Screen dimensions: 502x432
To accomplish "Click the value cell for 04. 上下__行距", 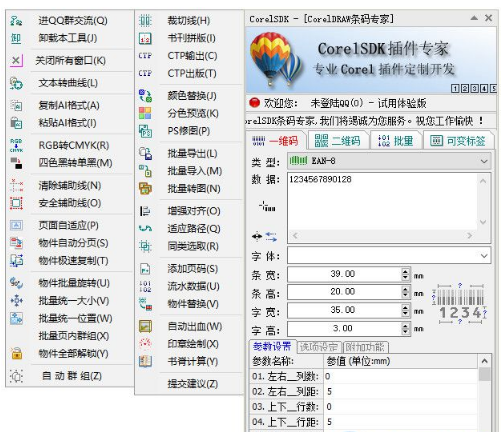I will (x=401, y=422).
